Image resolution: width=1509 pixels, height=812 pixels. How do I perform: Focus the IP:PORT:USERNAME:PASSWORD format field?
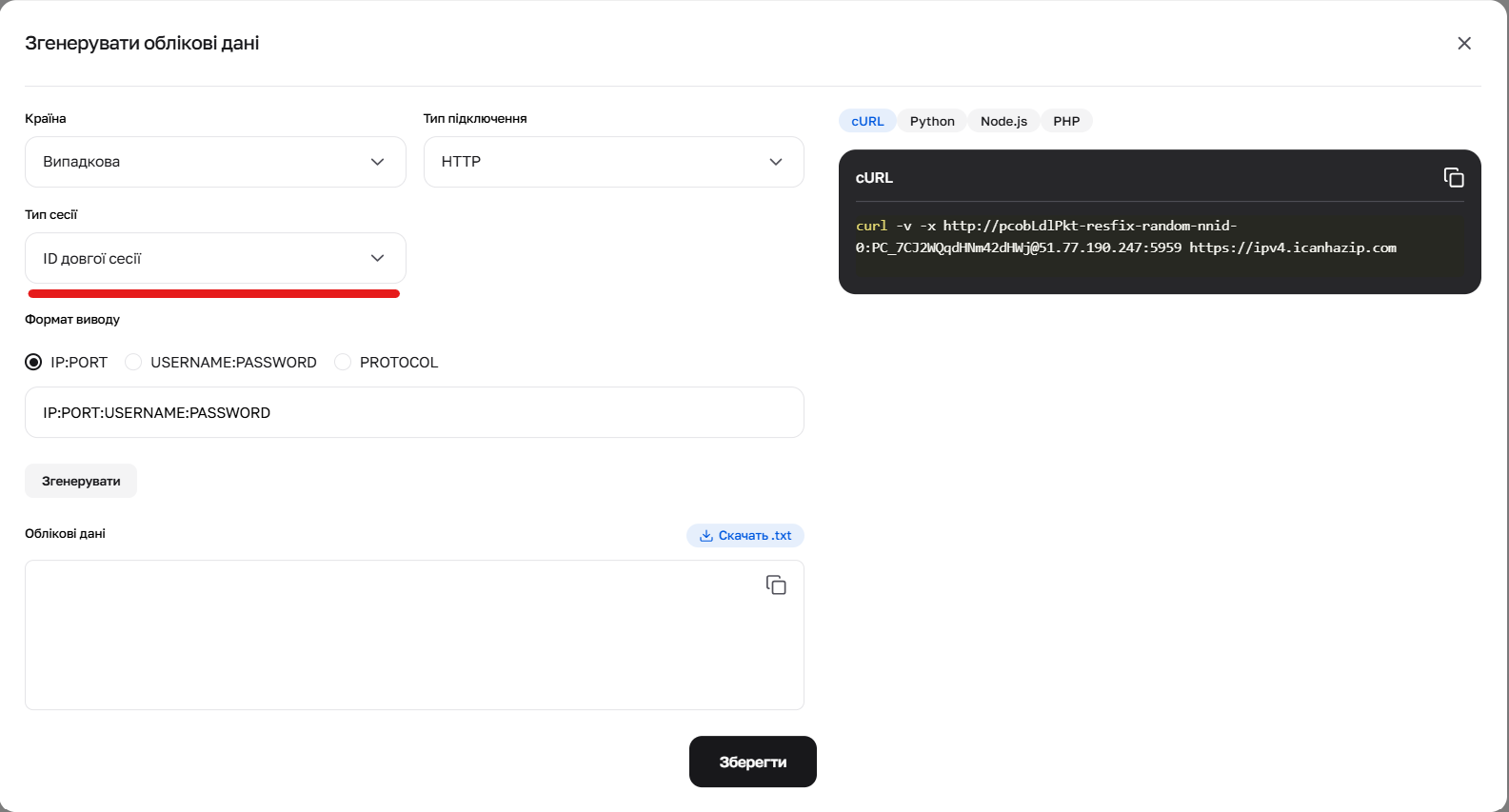click(414, 412)
